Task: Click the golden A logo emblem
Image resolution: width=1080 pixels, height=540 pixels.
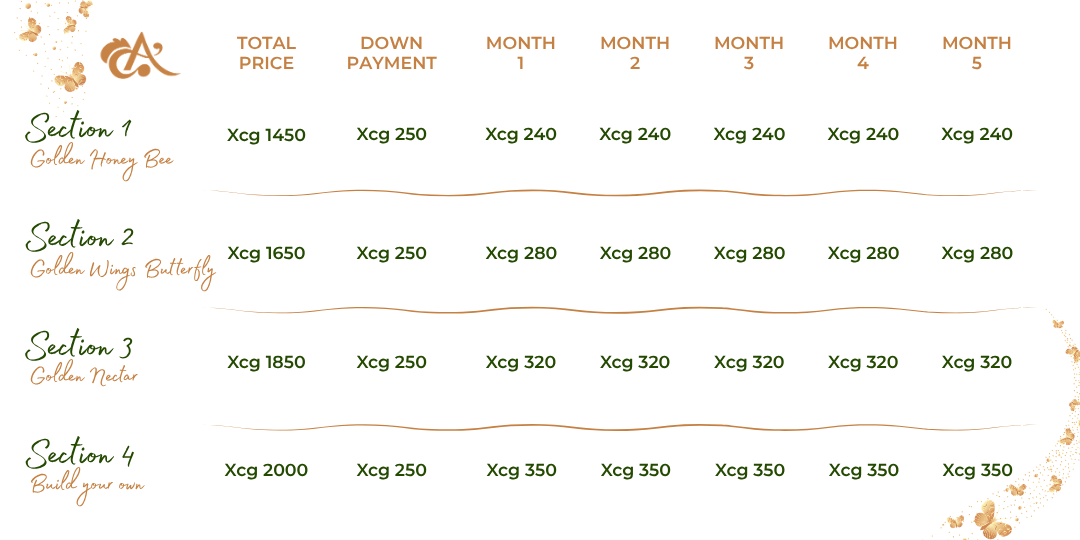Action: click(138, 58)
